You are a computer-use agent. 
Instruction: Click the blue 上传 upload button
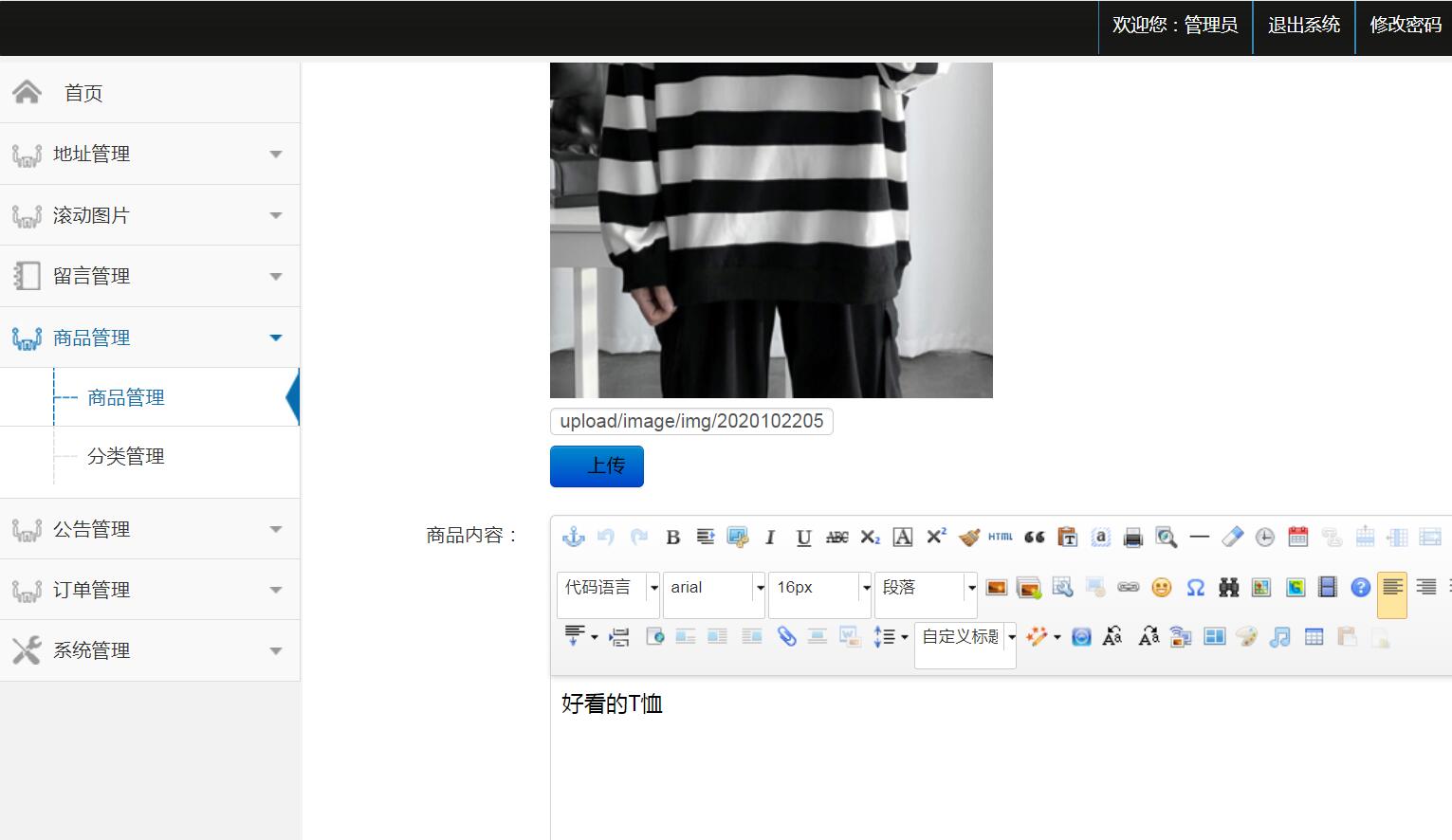pos(597,466)
